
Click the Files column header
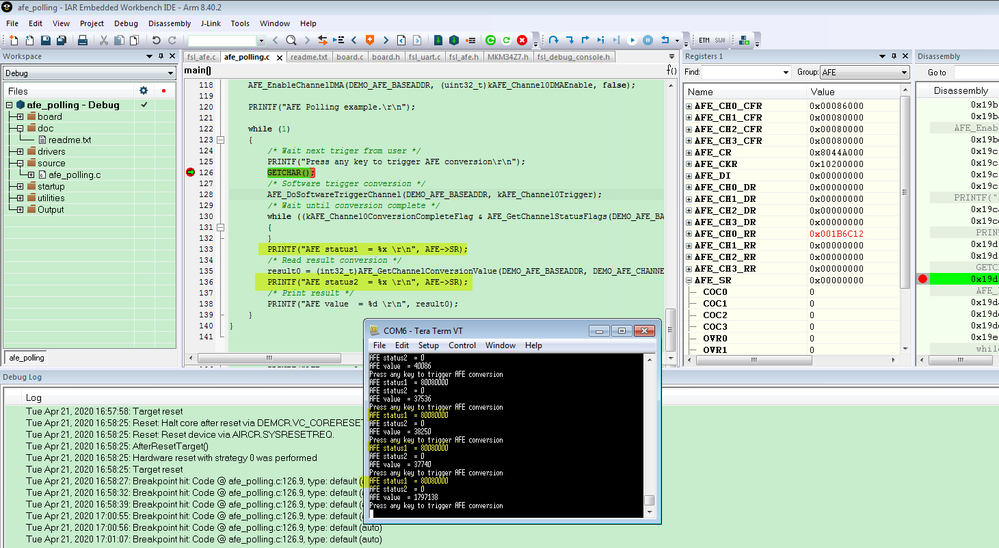[x=69, y=91]
